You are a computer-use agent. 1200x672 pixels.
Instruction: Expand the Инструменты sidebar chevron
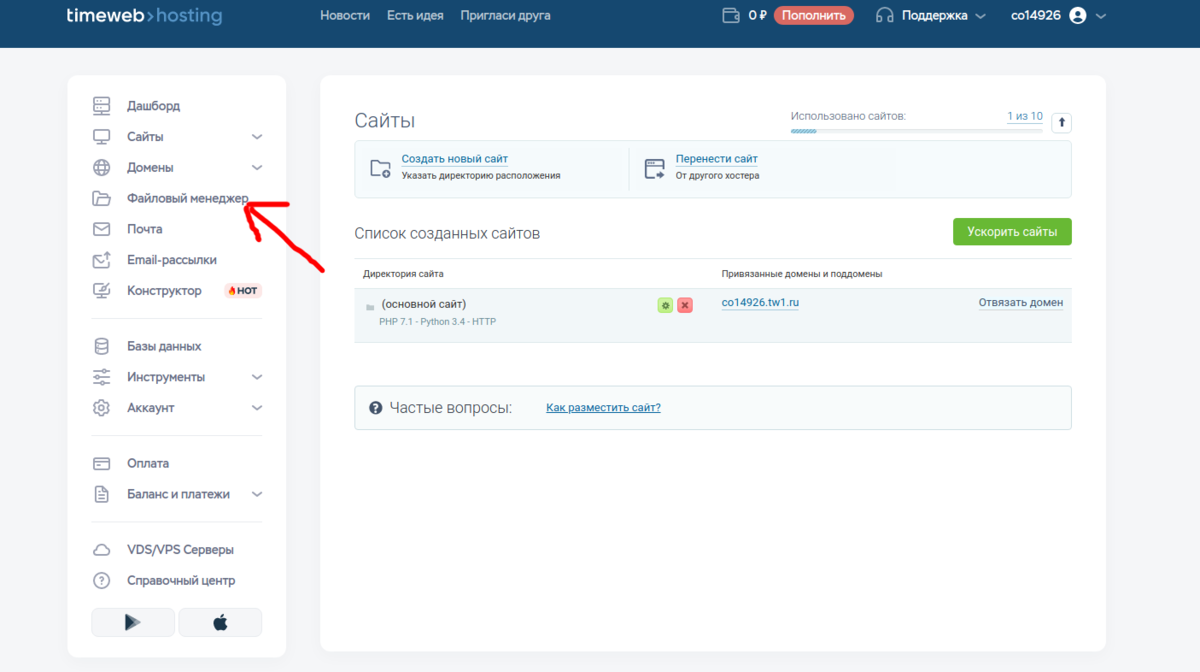click(257, 377)
